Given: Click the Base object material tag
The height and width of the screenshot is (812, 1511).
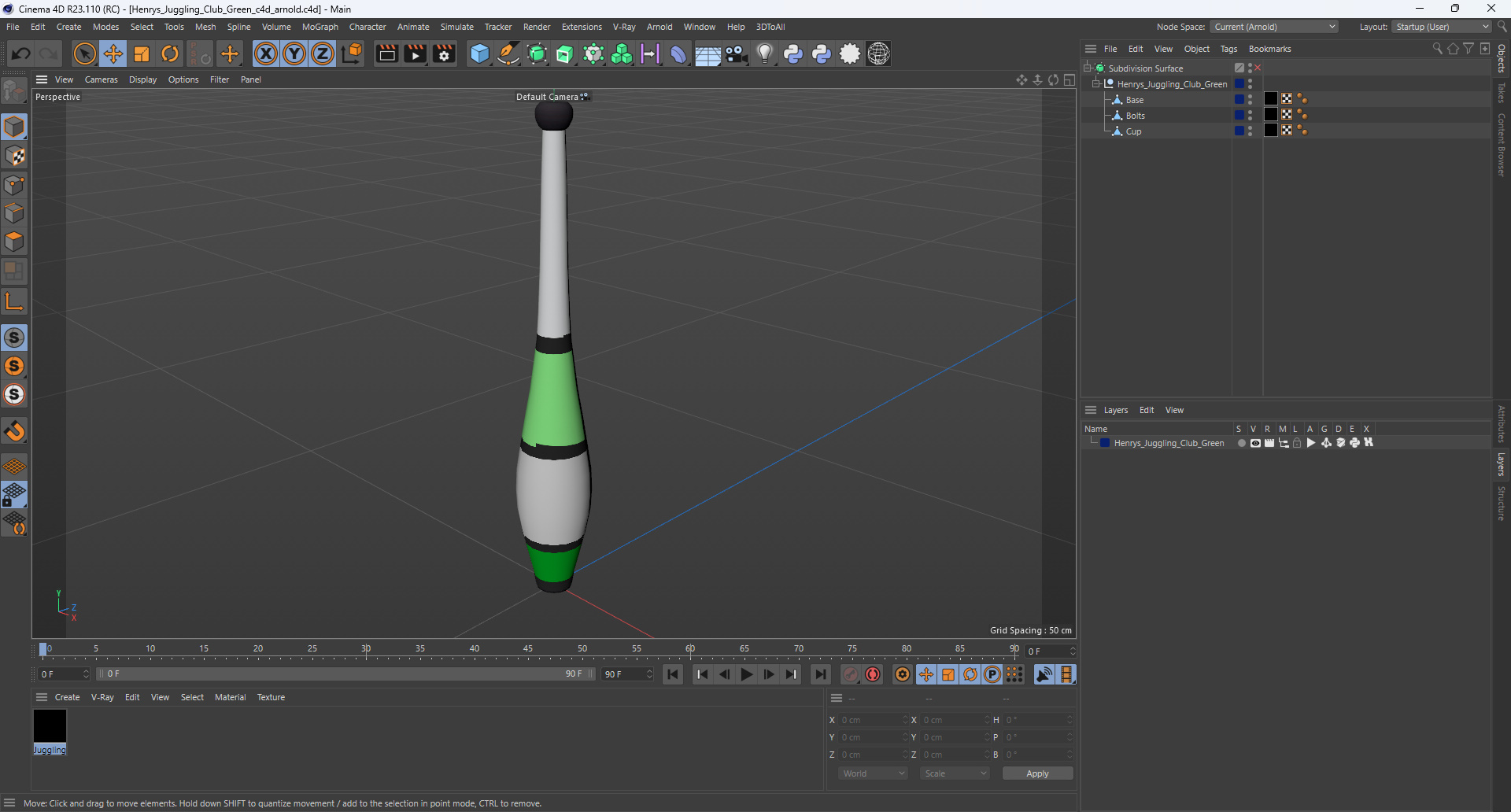Looking at the screenshot, I should point(1270,99).
